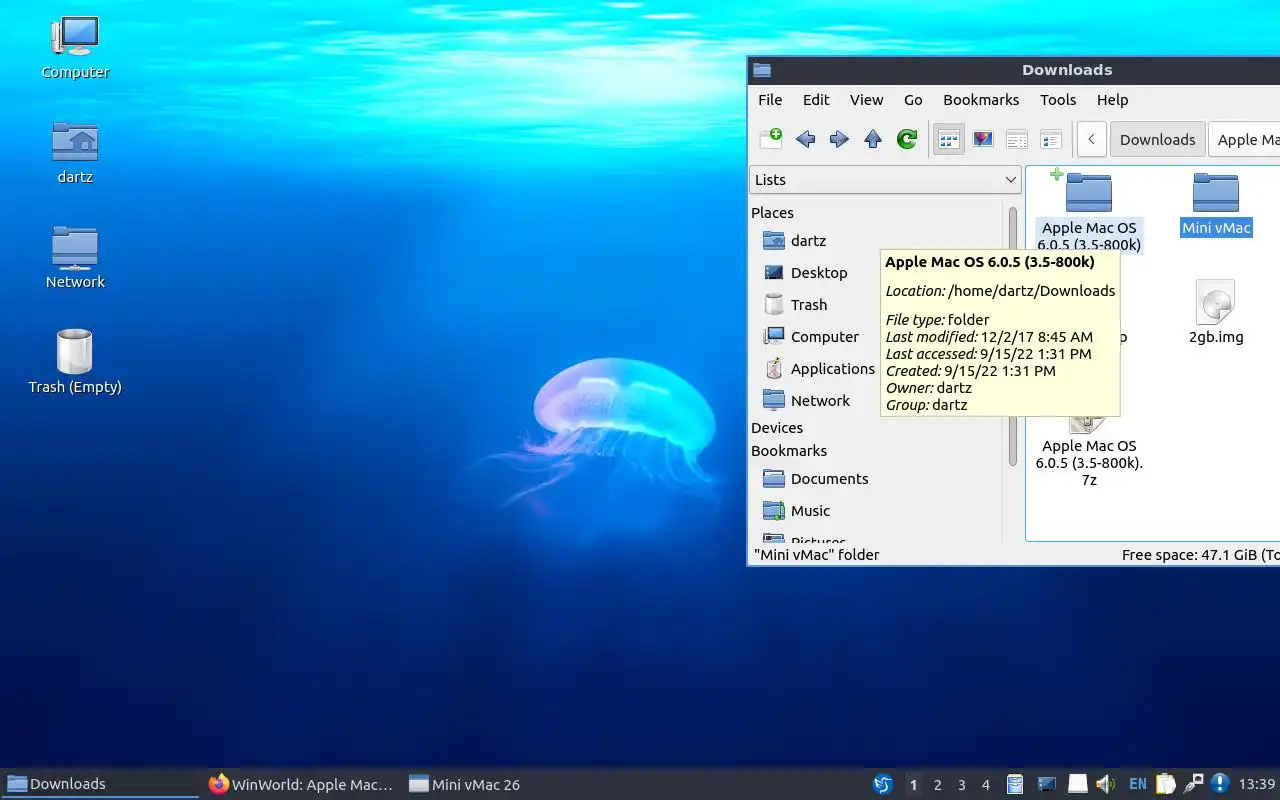
Task: Open the Tools menu
Action: pyautogui.click(x=1058, y=99)
